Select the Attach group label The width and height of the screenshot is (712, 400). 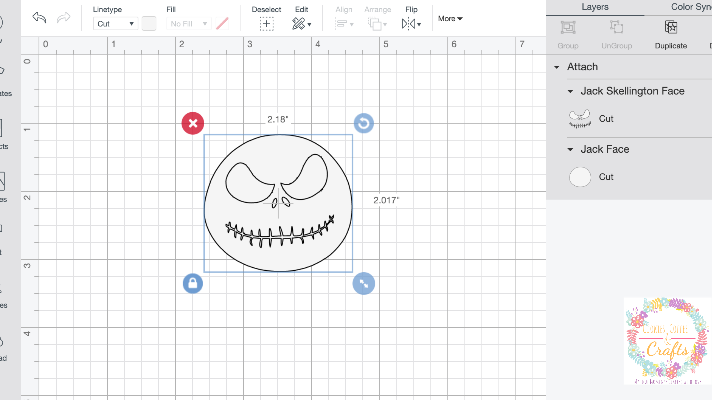[x=582, y=67]
